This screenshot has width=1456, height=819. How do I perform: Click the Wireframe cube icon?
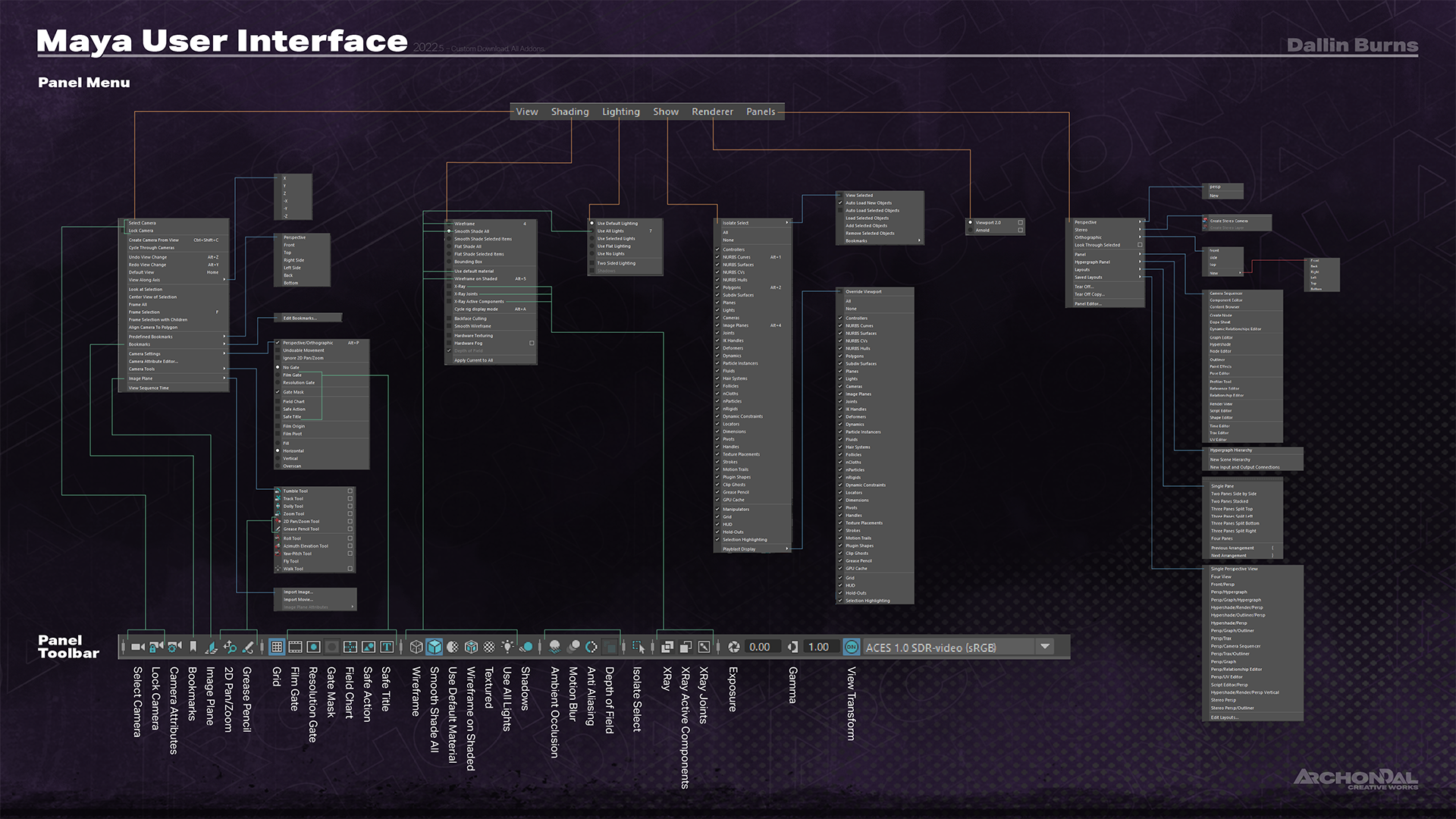[416, 647]
